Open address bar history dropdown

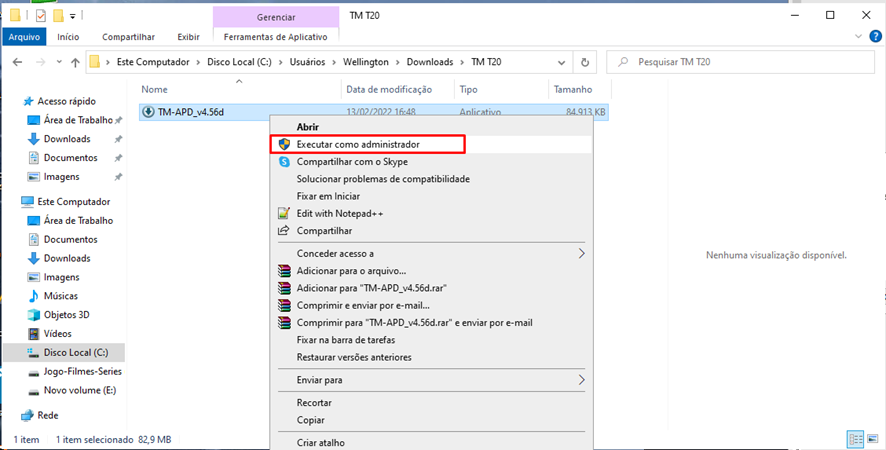coord(562,62)
